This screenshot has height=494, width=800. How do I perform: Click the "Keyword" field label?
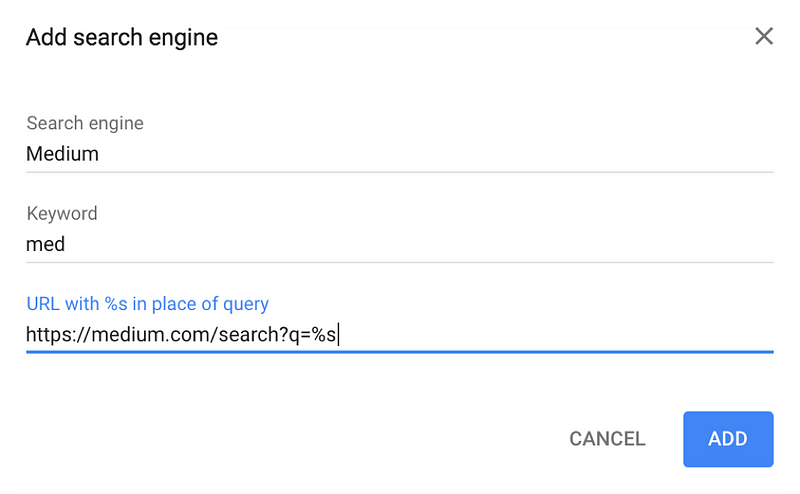pos(62,213)
